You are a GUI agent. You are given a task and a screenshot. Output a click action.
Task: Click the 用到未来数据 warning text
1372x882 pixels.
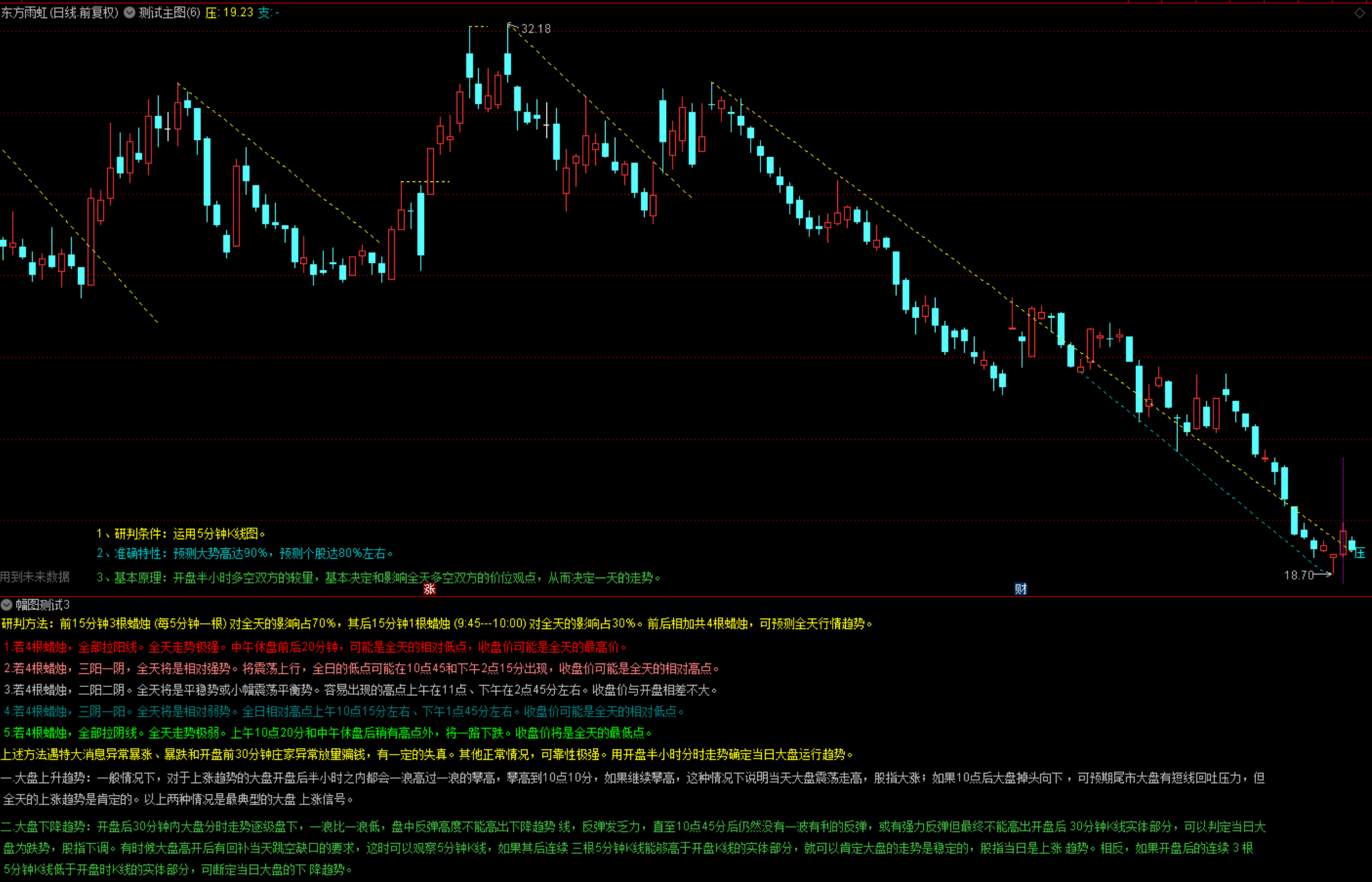34,576
